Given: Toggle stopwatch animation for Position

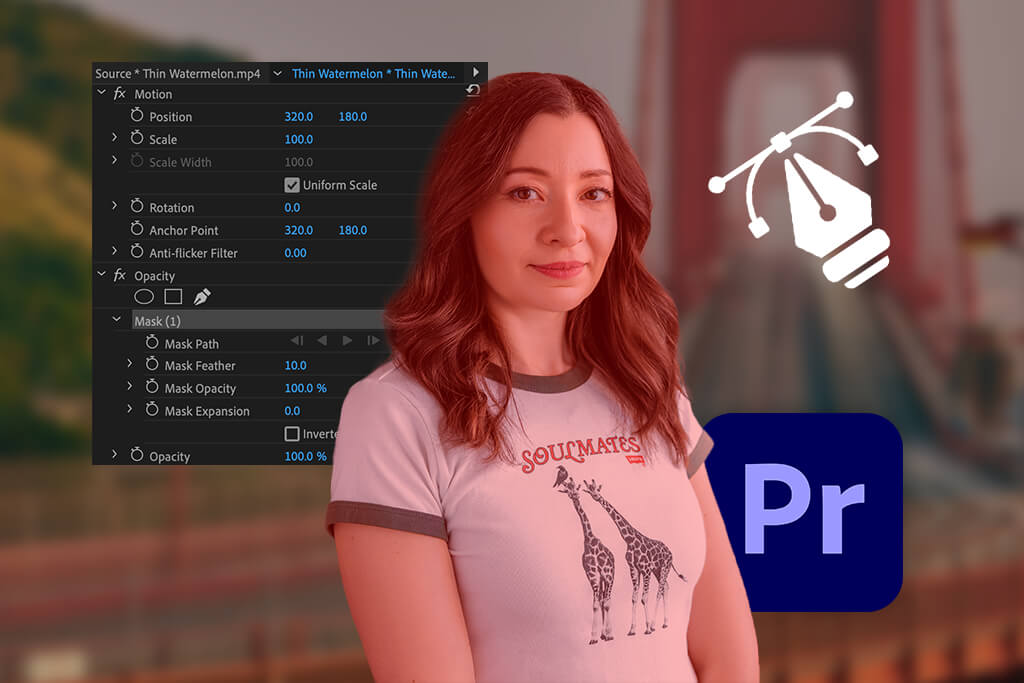Looking at the screenshot, I should click(x=136, y=116).
